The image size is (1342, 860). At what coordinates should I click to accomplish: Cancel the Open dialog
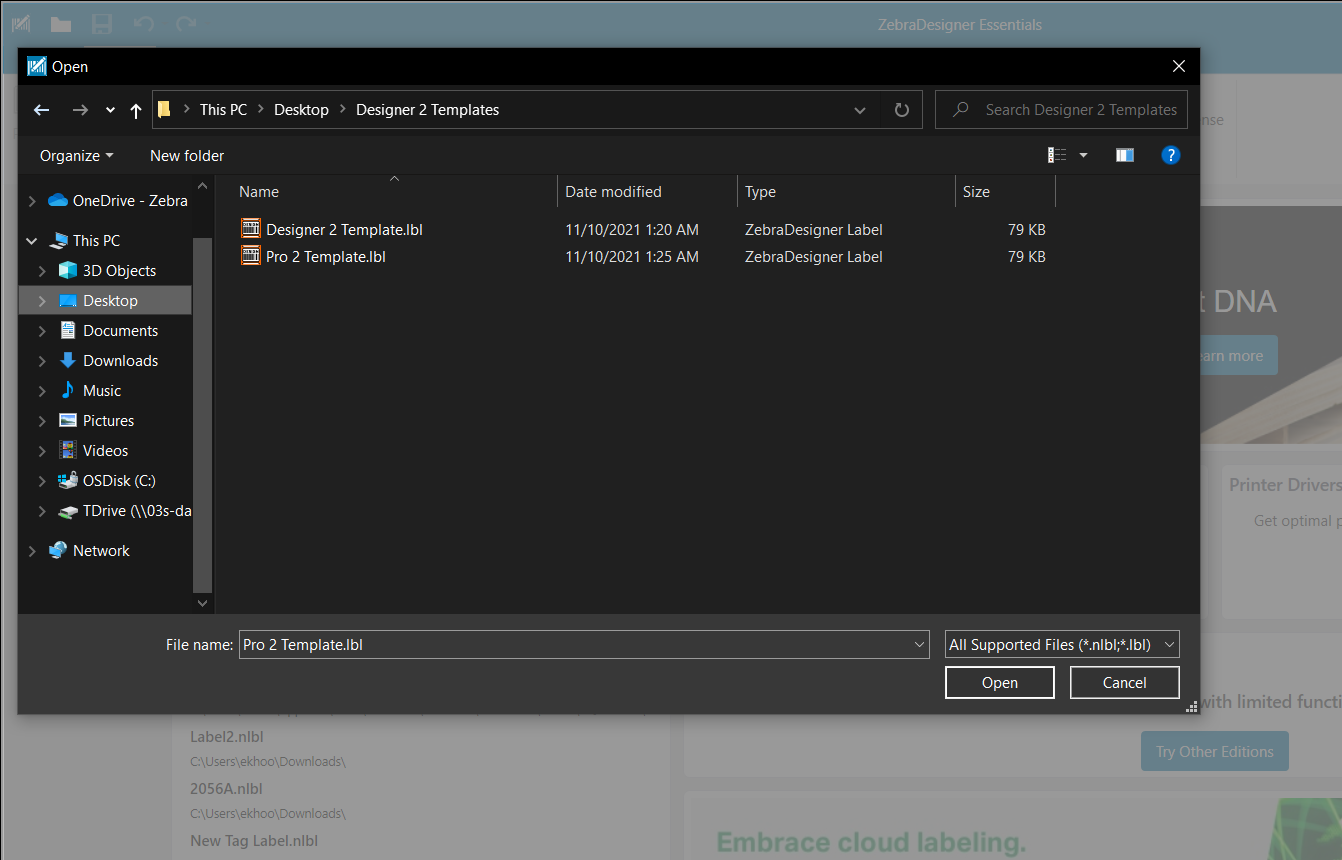tap(1124, 682)
